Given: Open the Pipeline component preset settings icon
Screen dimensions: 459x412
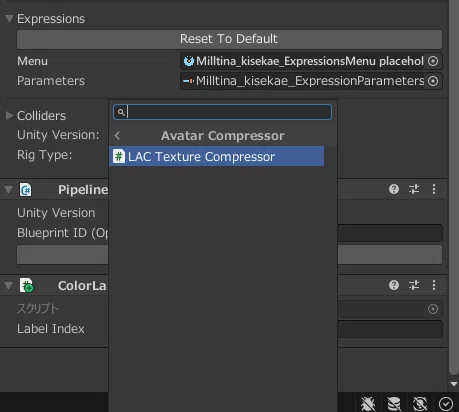Looking at the screenshot, I should (x=414, y=189).
